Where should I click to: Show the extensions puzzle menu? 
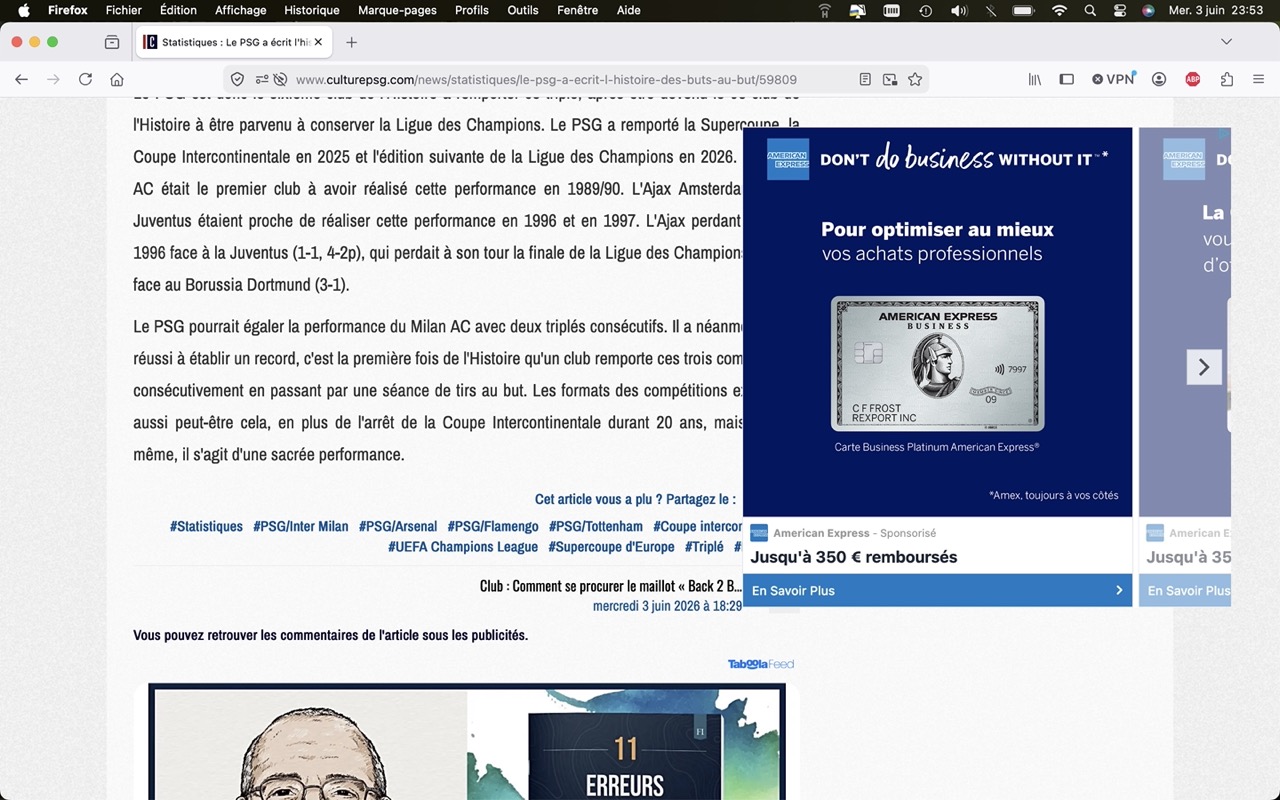tap(1227, 80)
